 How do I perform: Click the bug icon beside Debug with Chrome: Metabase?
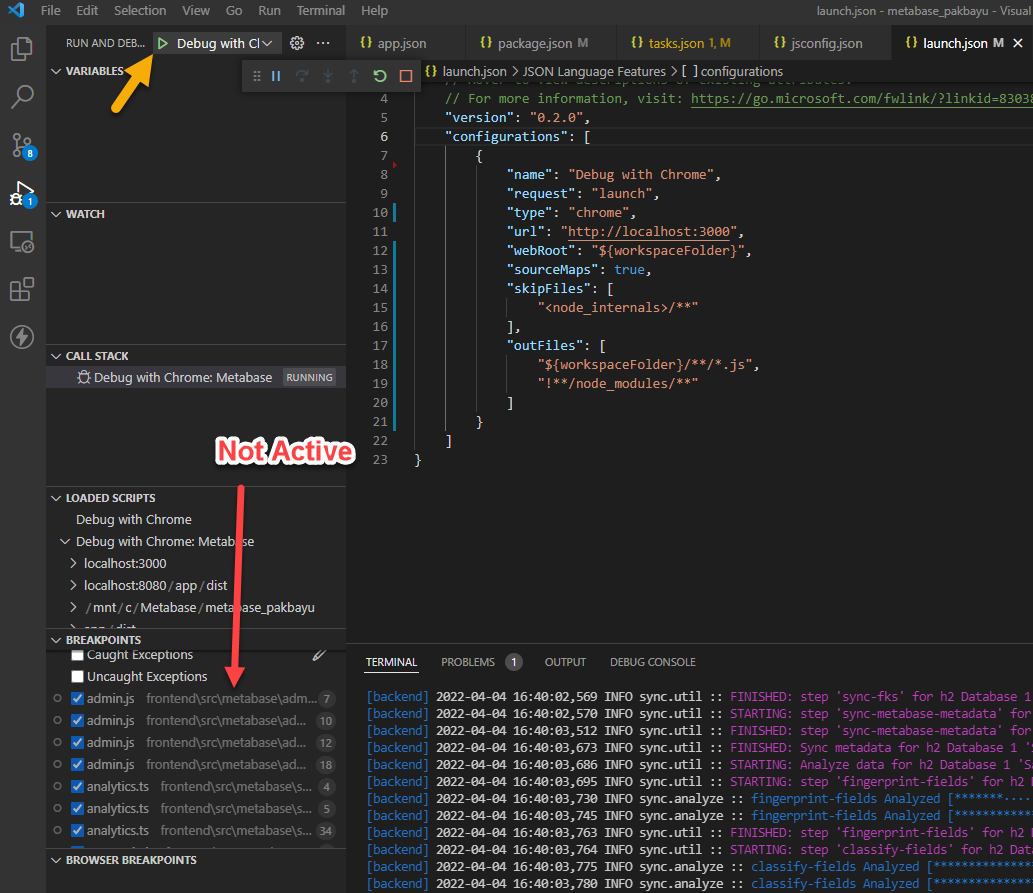pyautogui.click(x=84, y=378)
